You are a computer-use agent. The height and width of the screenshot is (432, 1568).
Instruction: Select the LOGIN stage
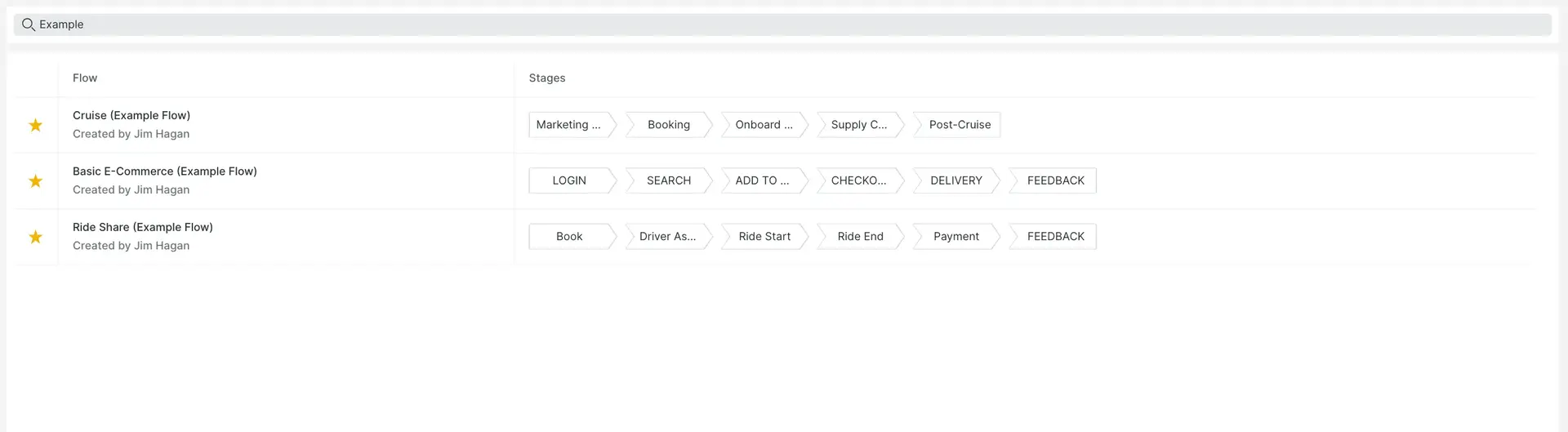click(x=569, y=180)
